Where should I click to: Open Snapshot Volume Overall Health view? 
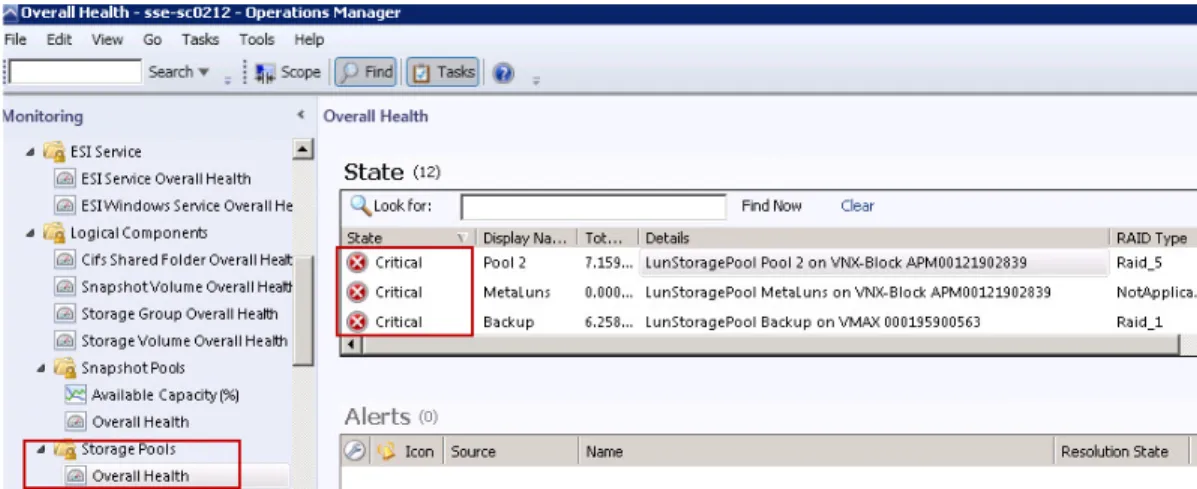(187, 287)
